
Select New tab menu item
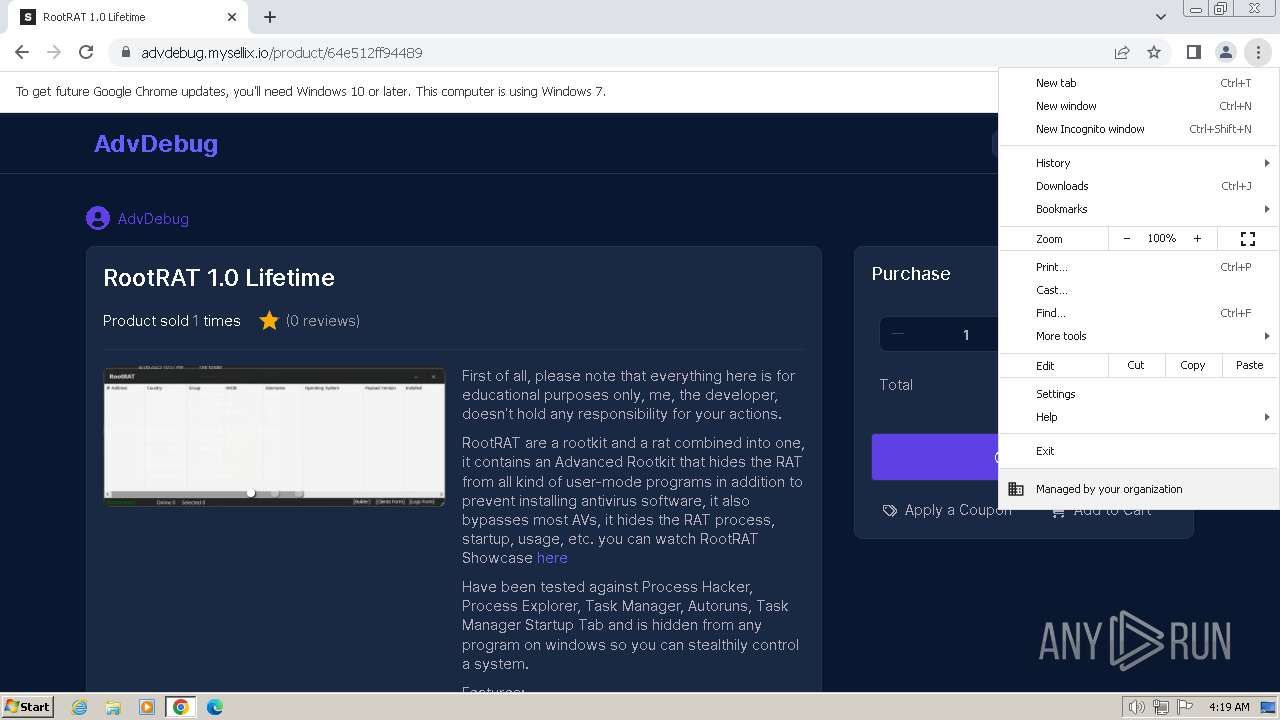(1138, 83)
